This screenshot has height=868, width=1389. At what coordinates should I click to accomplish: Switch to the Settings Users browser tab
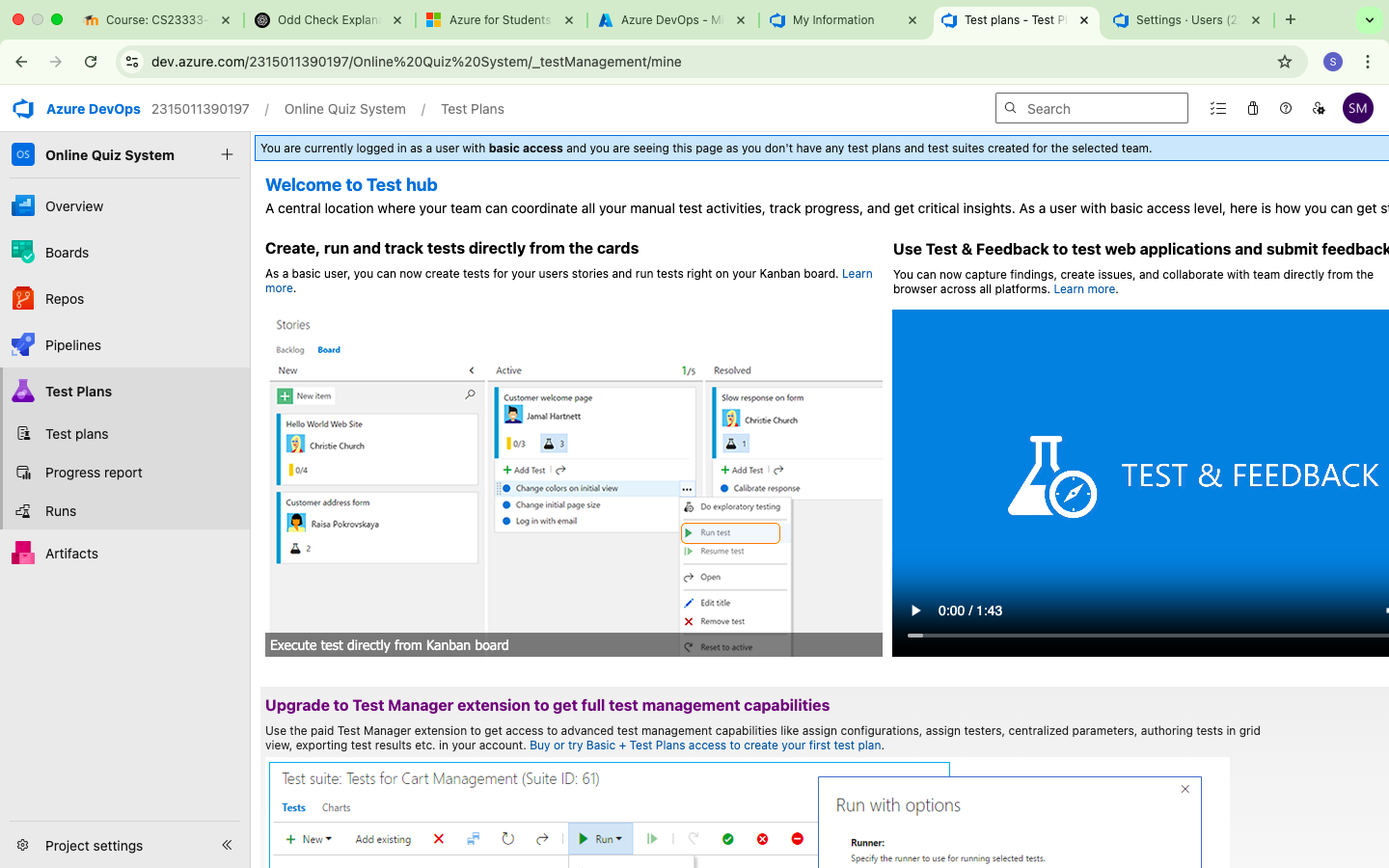tap(1186, 19)
